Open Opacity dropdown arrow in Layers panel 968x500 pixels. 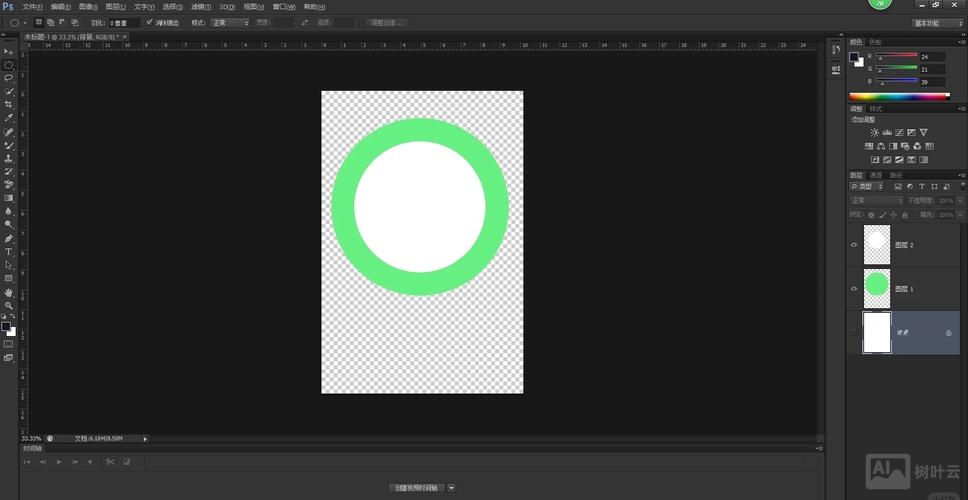coord(960,201)
